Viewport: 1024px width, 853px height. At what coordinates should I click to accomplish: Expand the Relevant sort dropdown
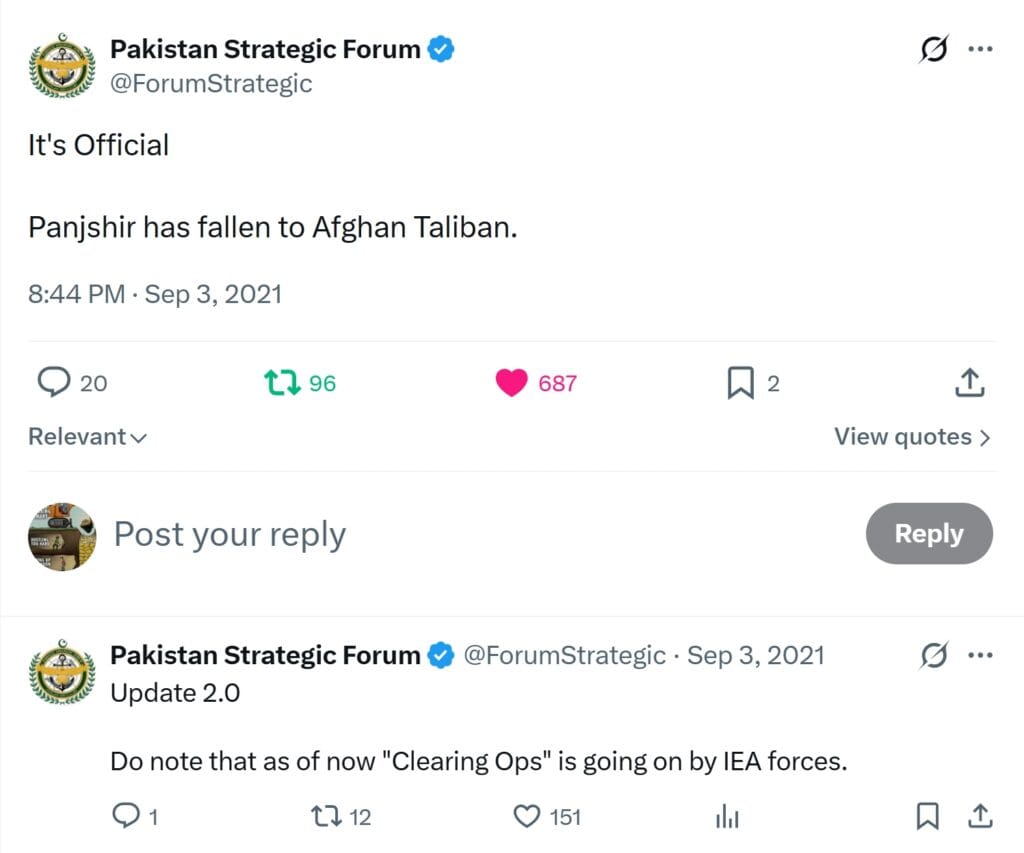(87, 437)
